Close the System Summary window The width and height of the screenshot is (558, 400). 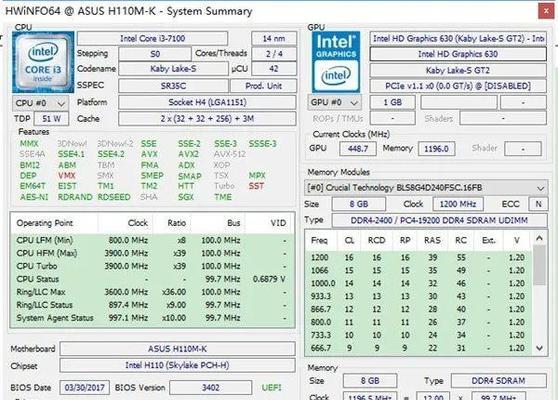coord(546,11)
